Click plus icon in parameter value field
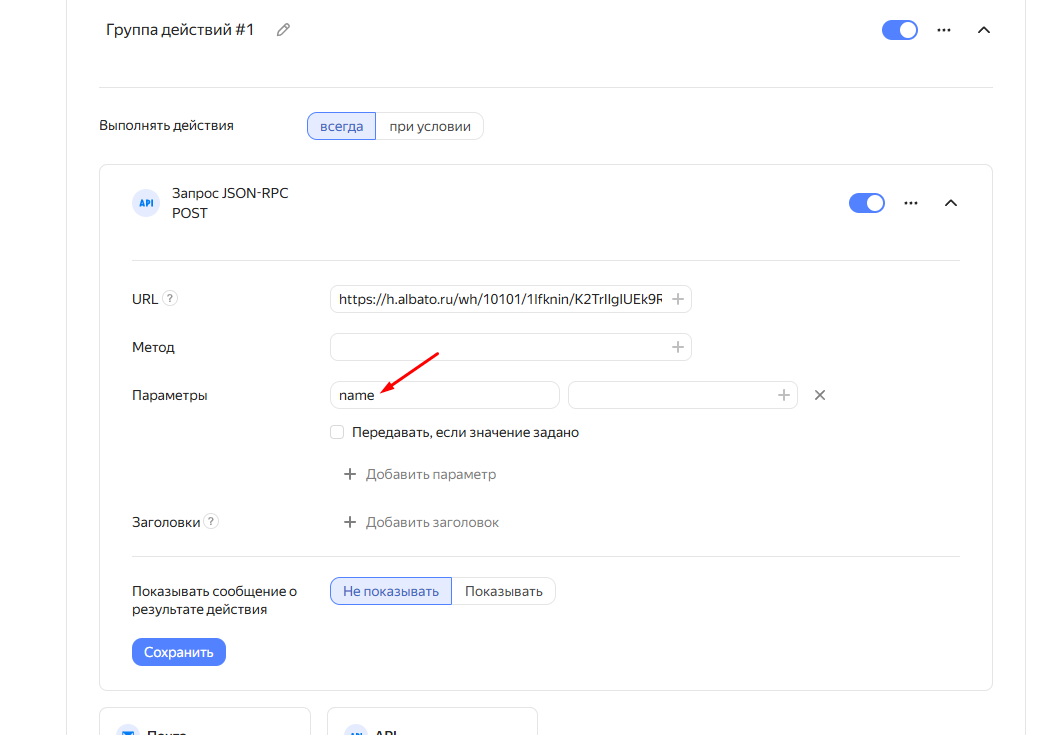Image resolution: width=1060 pixels, height=735 pixels. coord(784,395)
